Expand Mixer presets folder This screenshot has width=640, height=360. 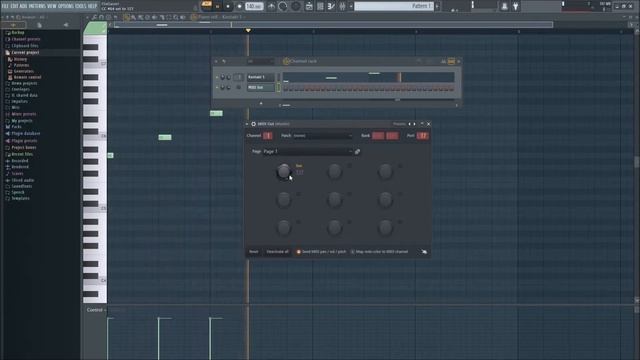24,114
